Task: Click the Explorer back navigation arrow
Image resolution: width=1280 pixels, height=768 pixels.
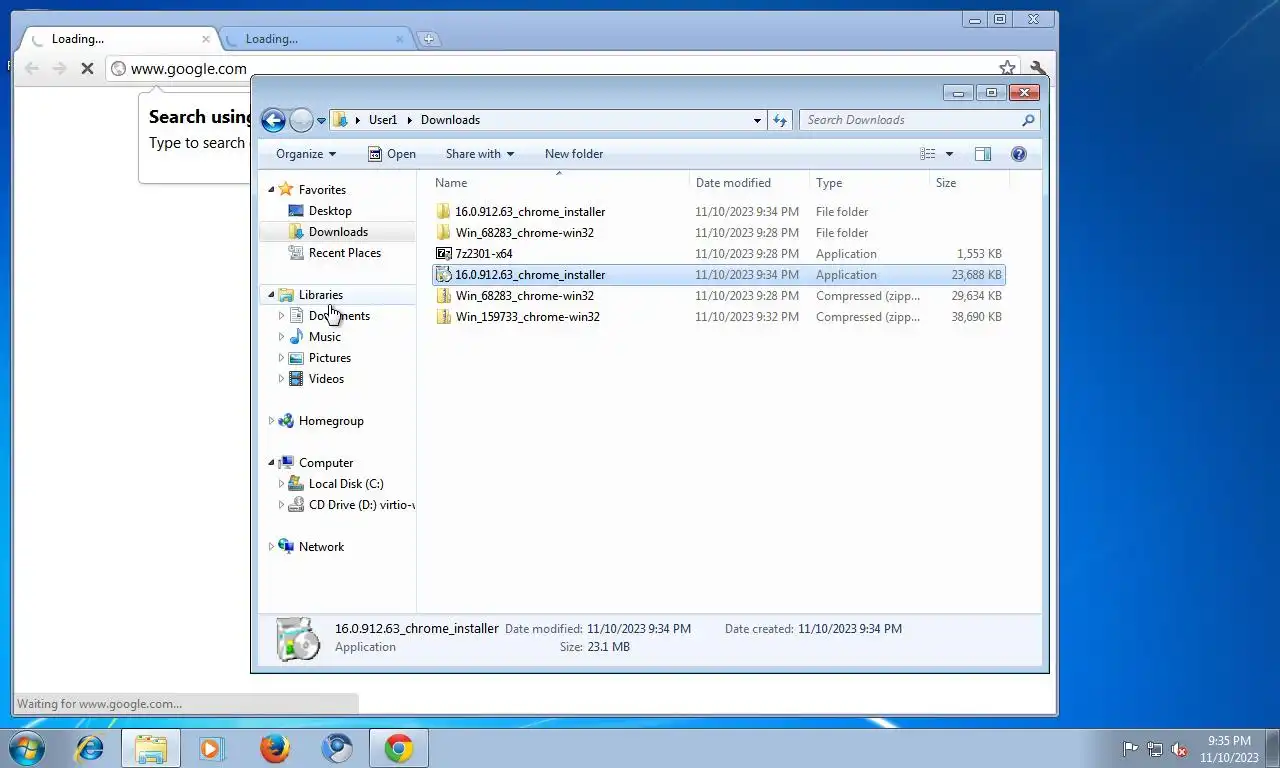Action: (x=273, y=120)
